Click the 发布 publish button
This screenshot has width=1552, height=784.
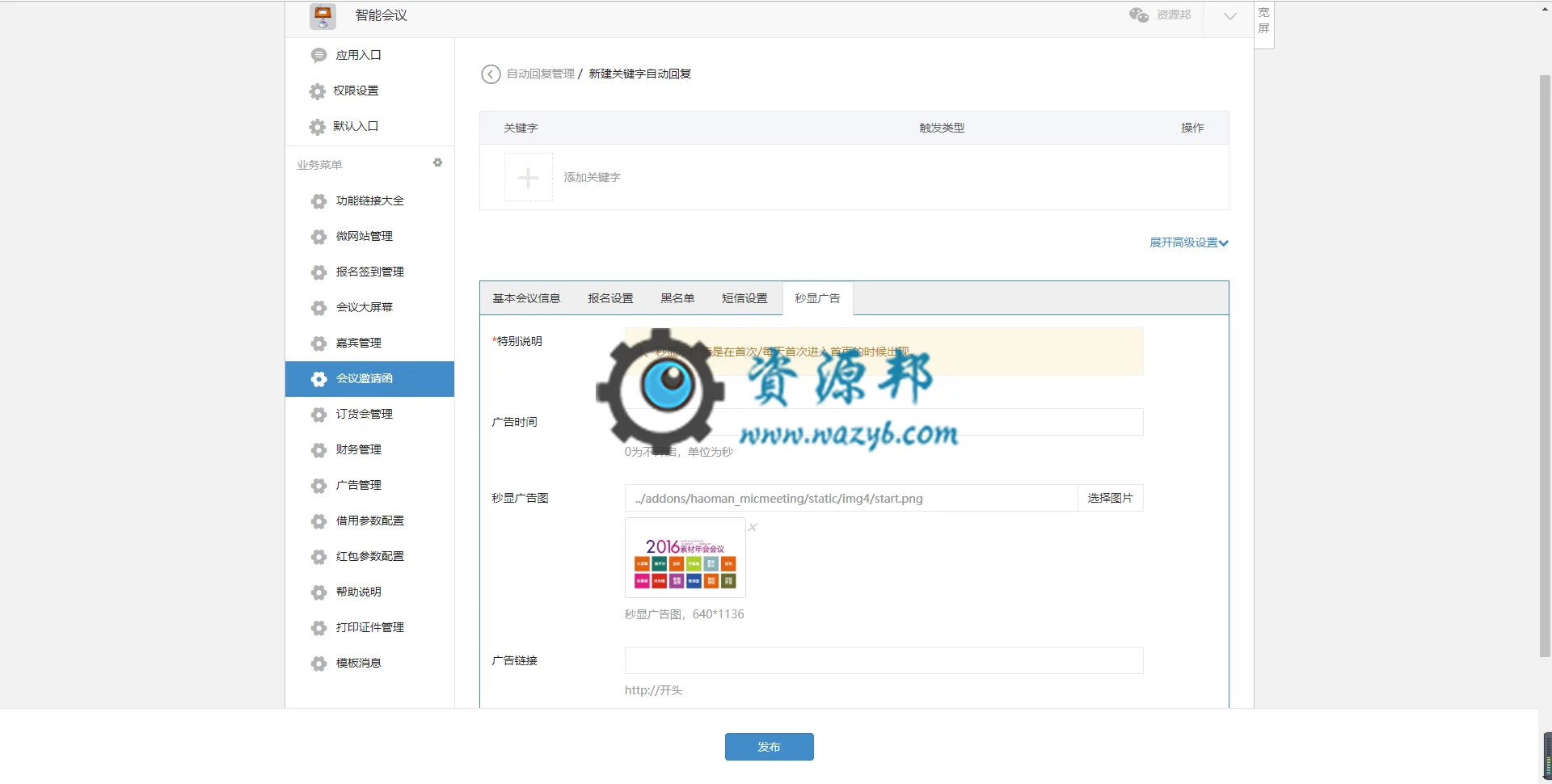pos(769,747)
